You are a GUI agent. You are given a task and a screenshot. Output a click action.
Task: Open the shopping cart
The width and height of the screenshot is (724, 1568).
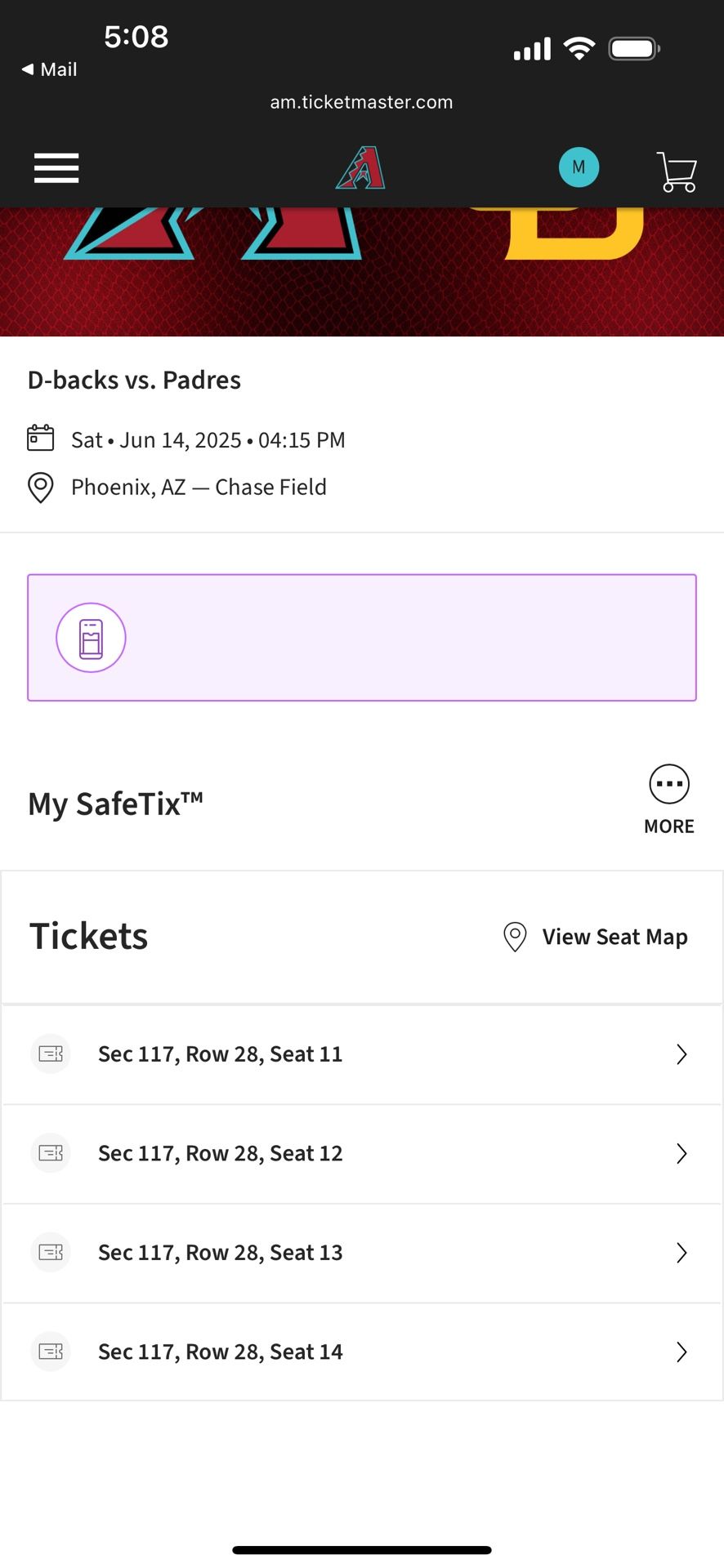pyautogui.click(x=677, y=171)
